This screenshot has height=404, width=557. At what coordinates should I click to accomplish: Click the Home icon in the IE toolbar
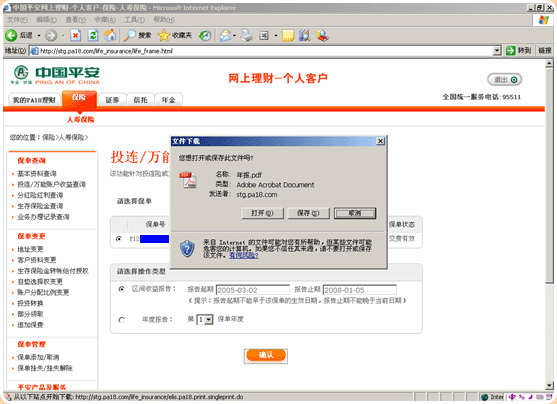110,35
